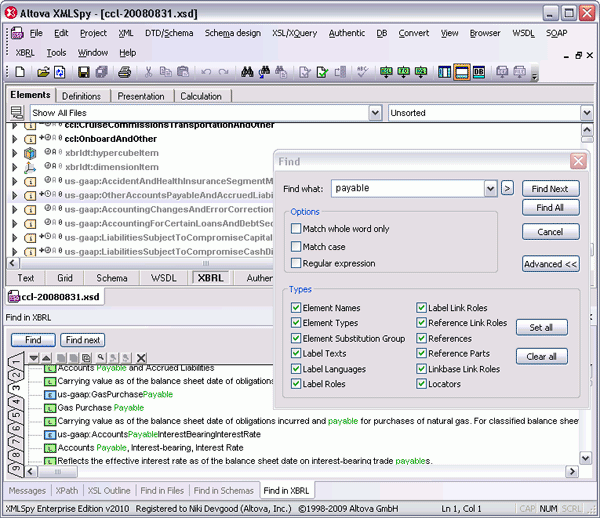600x518 pixels.
Task: Click the file filter icon beside Show All Files
Action: [17, 113]
